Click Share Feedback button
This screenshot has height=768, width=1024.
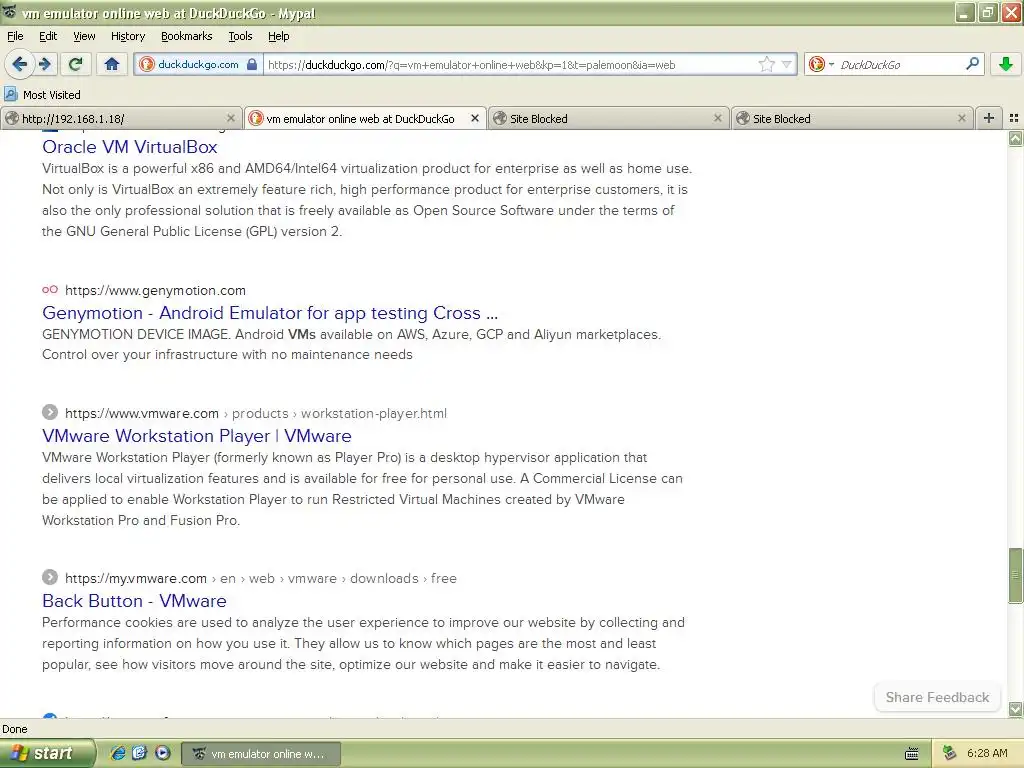coord(937,697)
